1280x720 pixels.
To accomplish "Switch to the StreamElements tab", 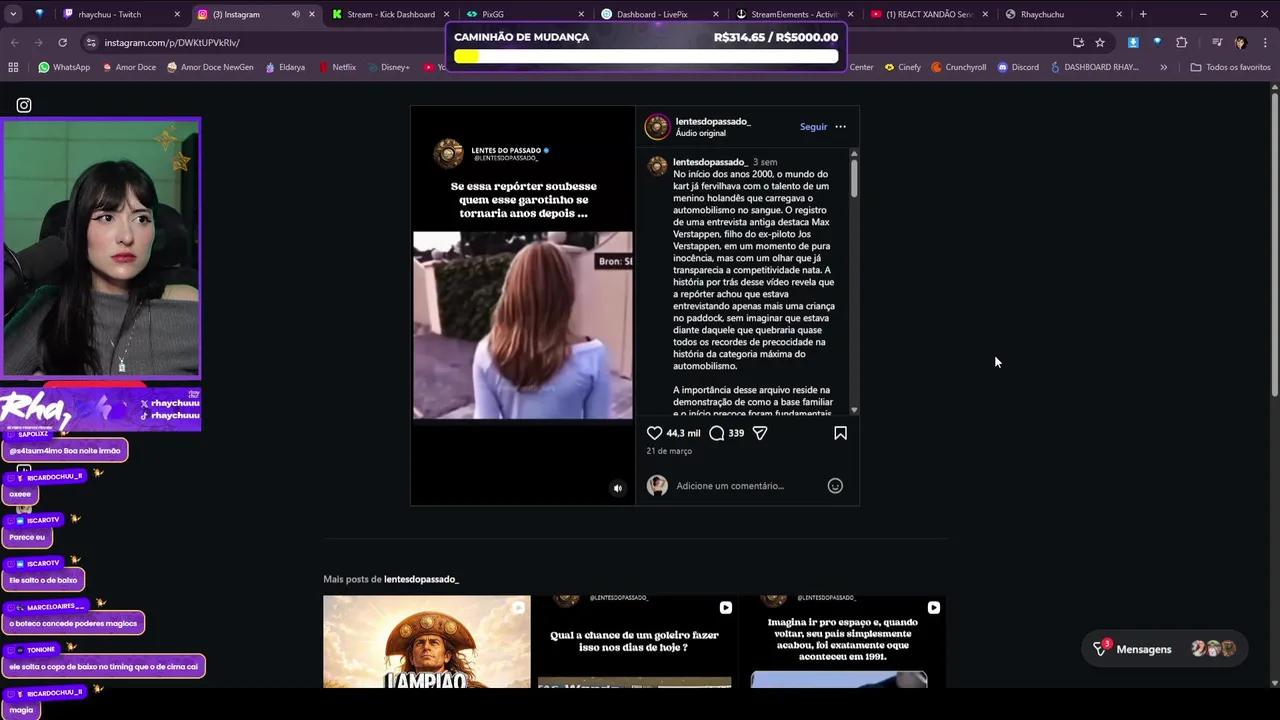I will tap(795, 14).
